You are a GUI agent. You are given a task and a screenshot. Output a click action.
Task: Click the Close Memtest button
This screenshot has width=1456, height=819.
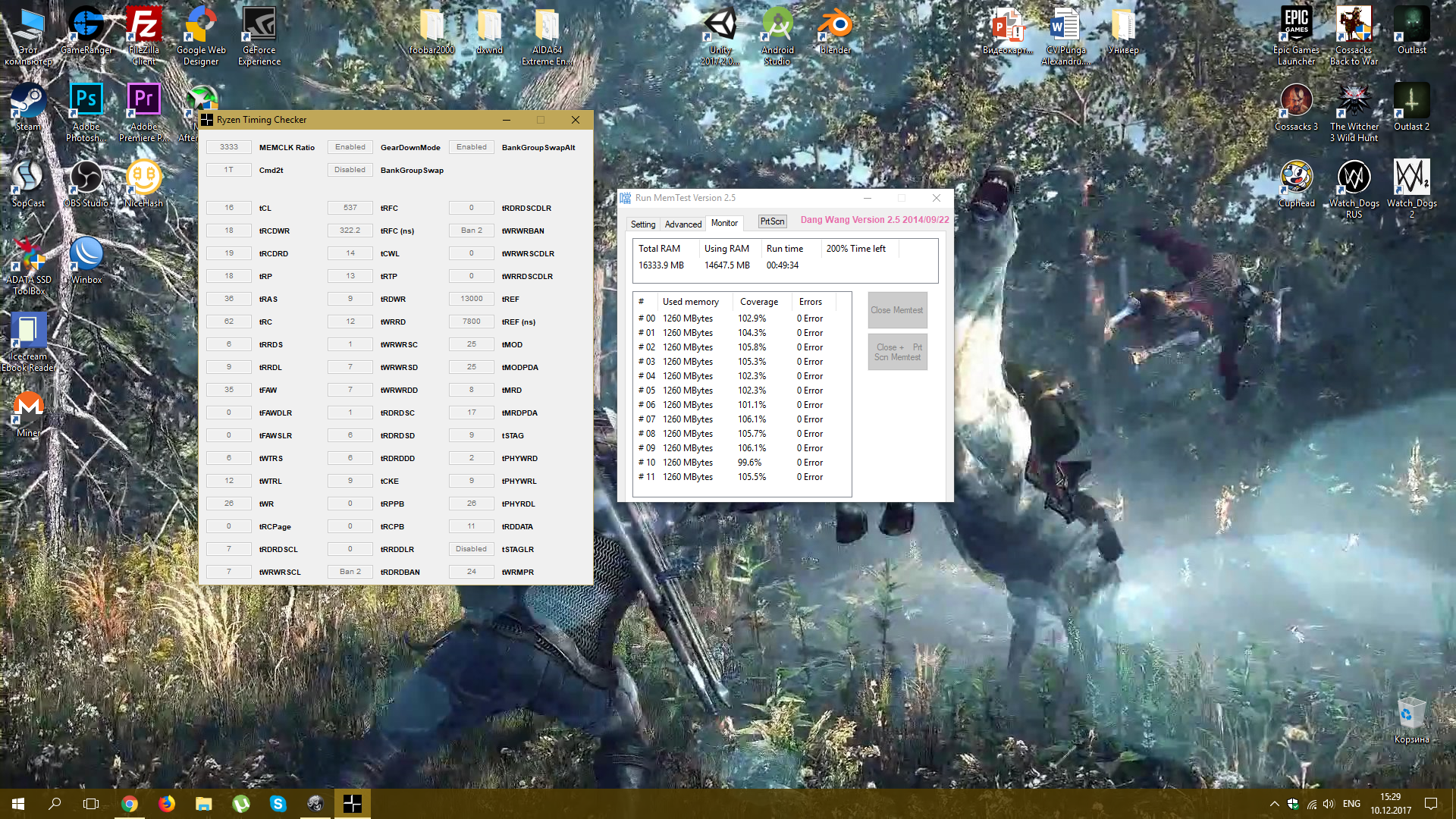pos(897,310)
